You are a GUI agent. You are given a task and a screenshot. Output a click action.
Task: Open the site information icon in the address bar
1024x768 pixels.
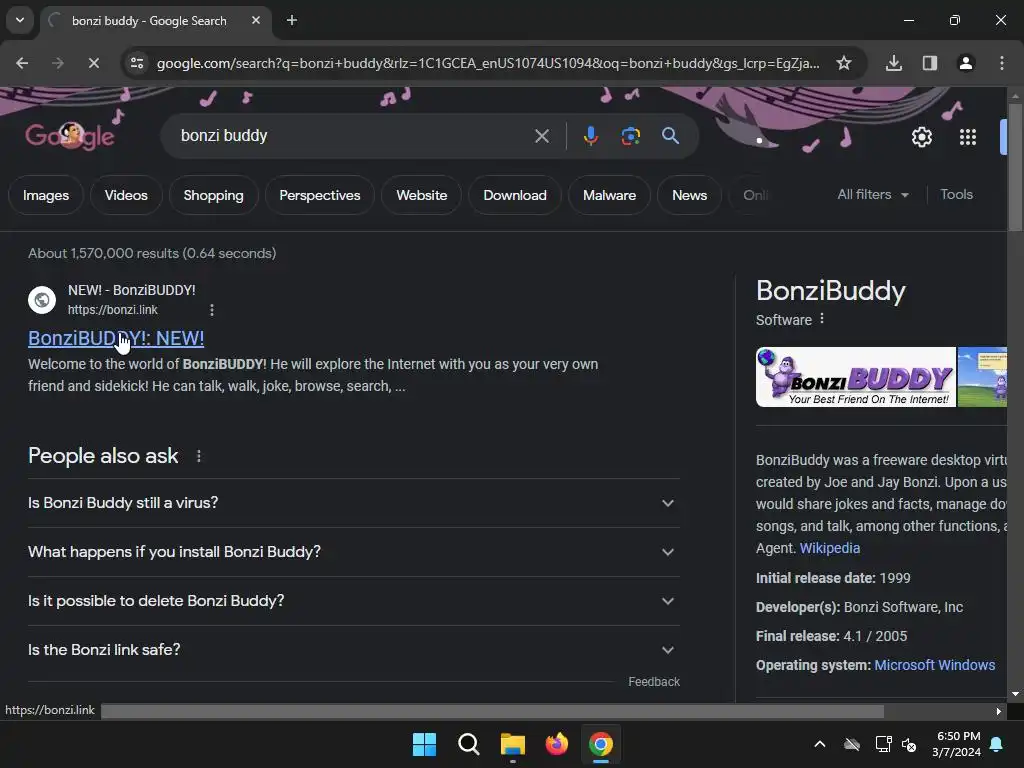click(137, 63)
